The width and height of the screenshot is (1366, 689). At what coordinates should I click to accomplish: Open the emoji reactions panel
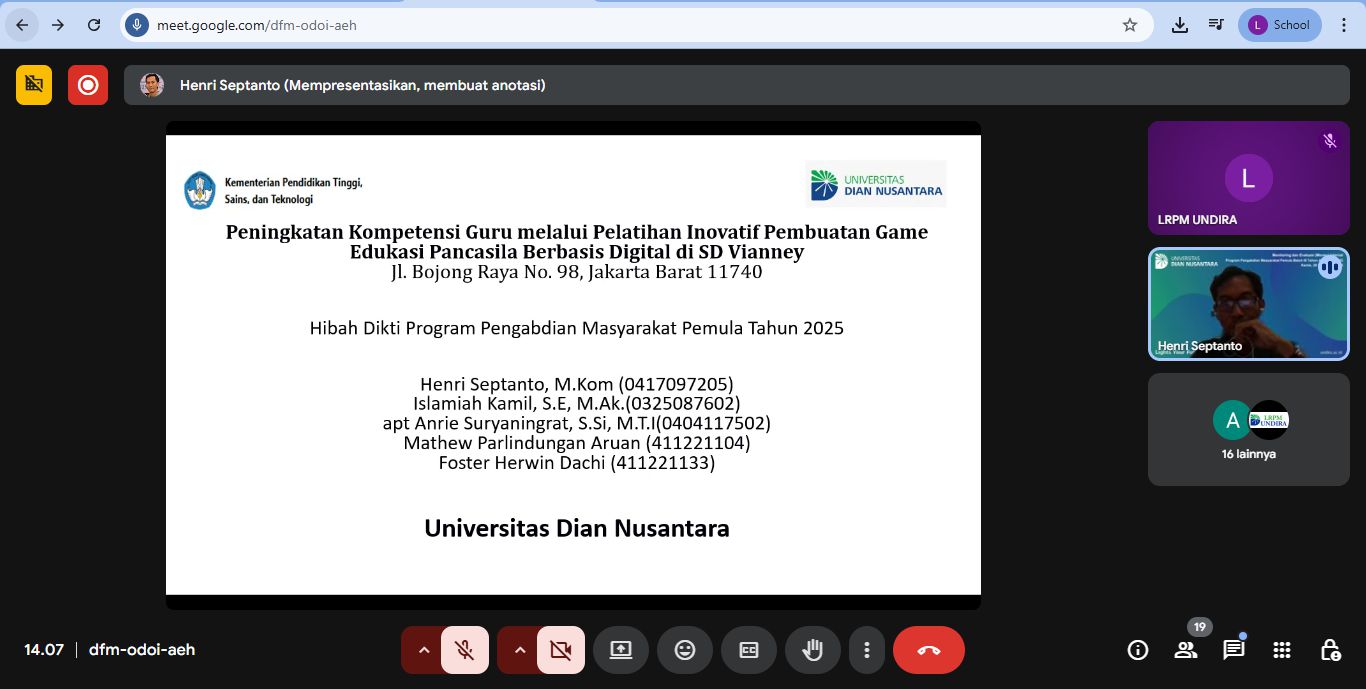click(685, 650)
